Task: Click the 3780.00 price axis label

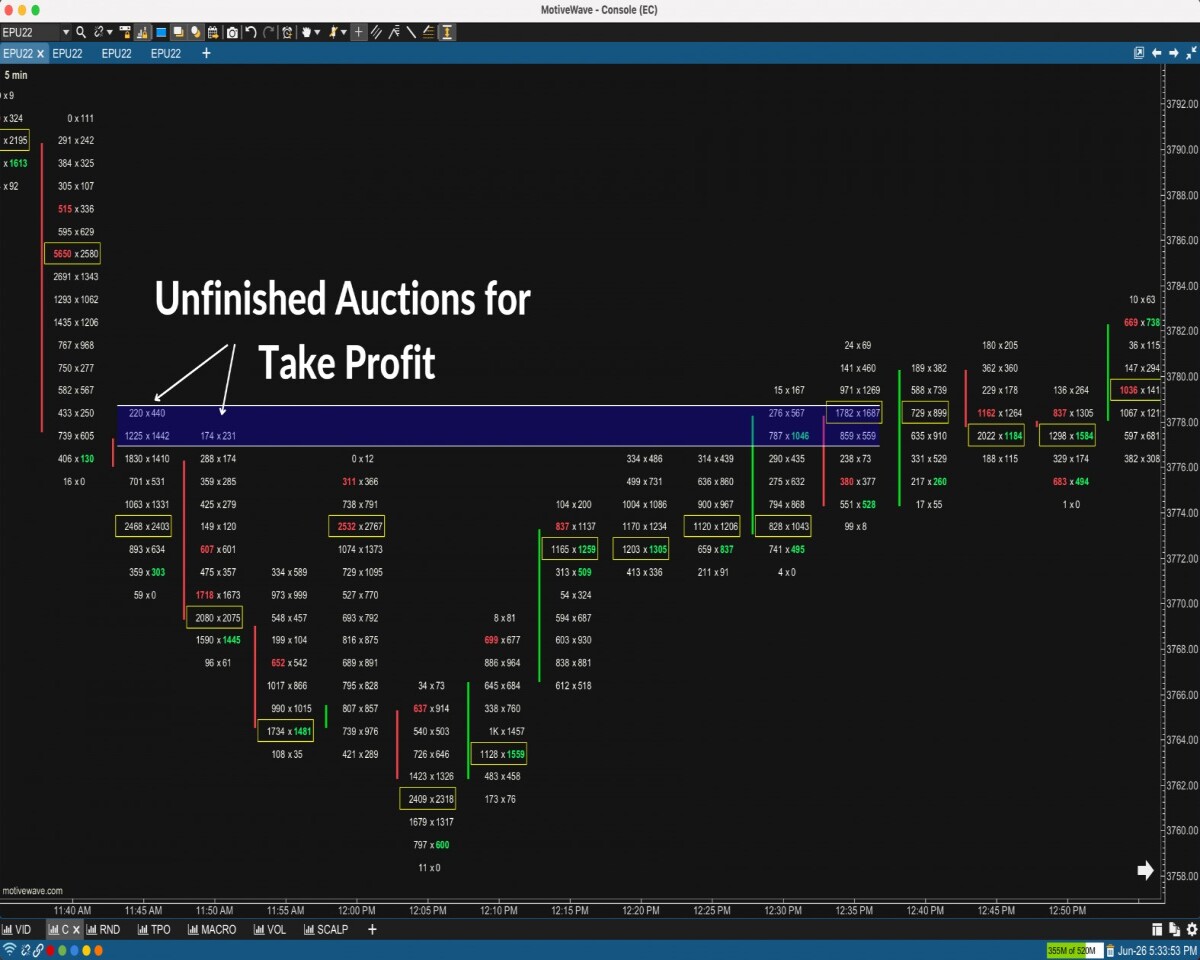Action: [1184, 377]
